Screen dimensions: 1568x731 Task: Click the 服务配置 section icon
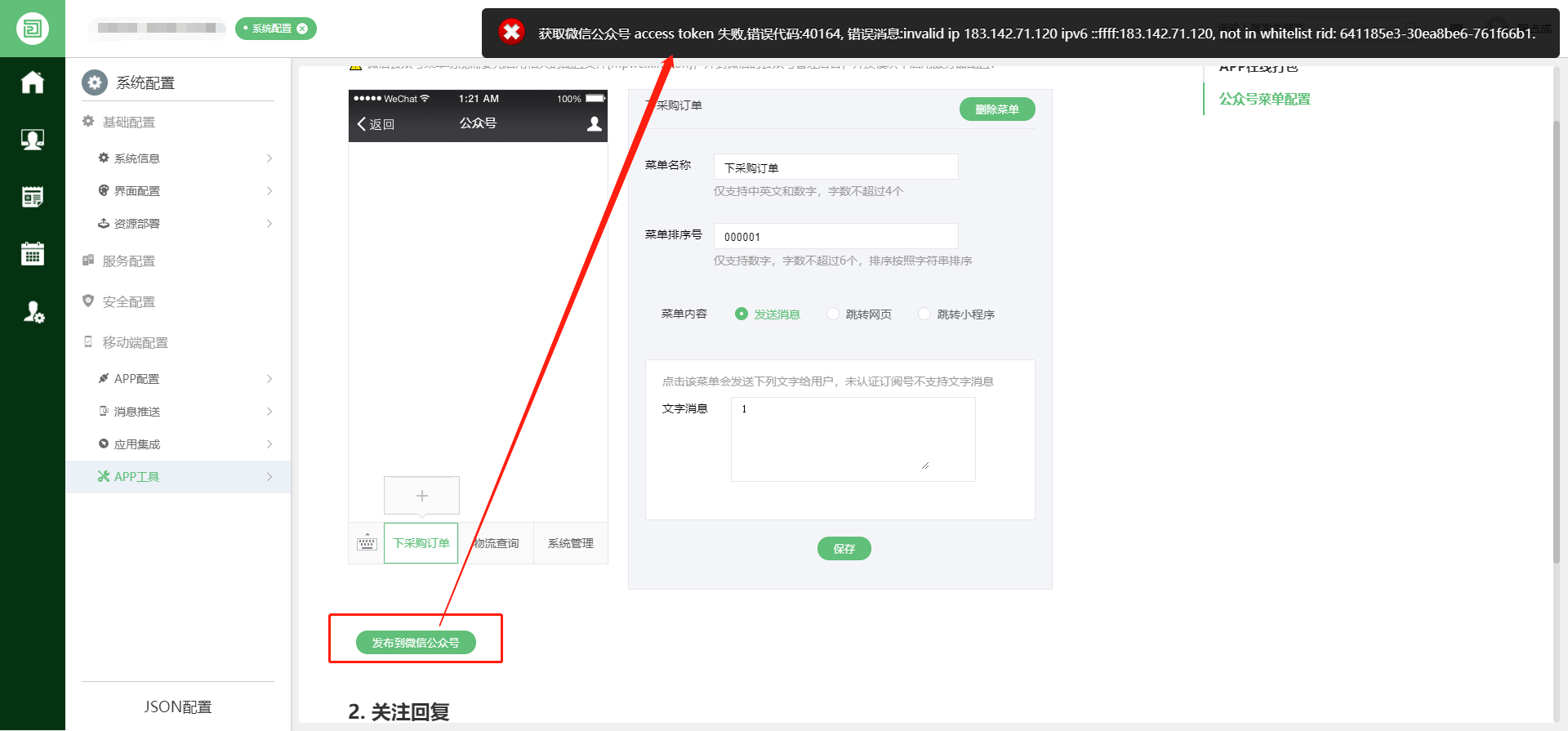(x=88, y=260)
